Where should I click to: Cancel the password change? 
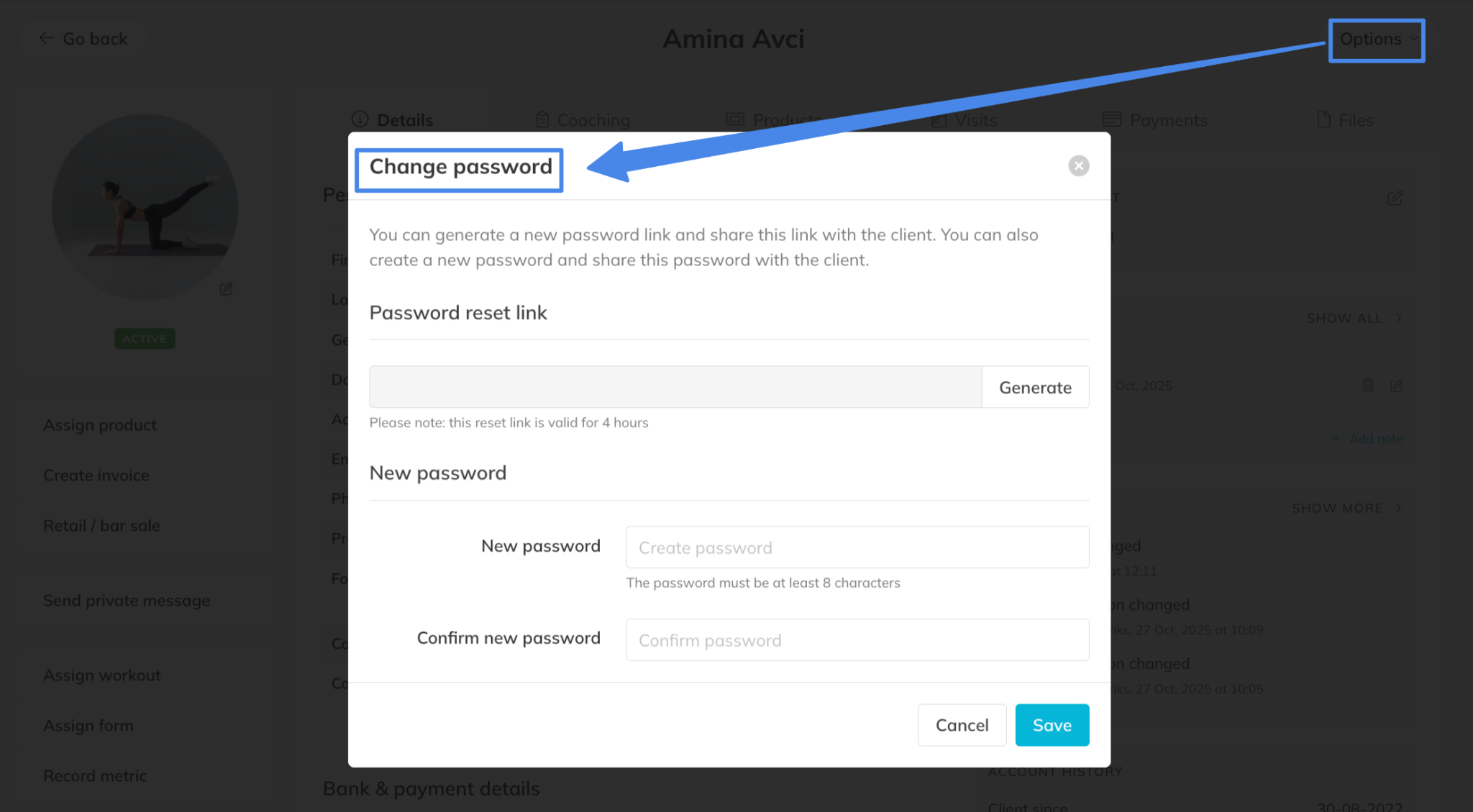(962, 725)
